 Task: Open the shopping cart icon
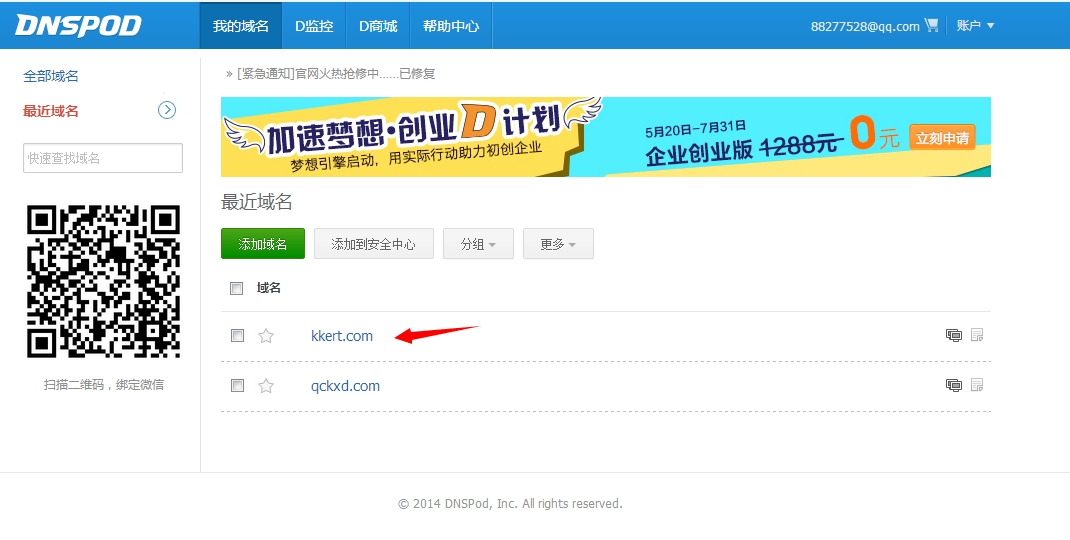pos(931,25)
